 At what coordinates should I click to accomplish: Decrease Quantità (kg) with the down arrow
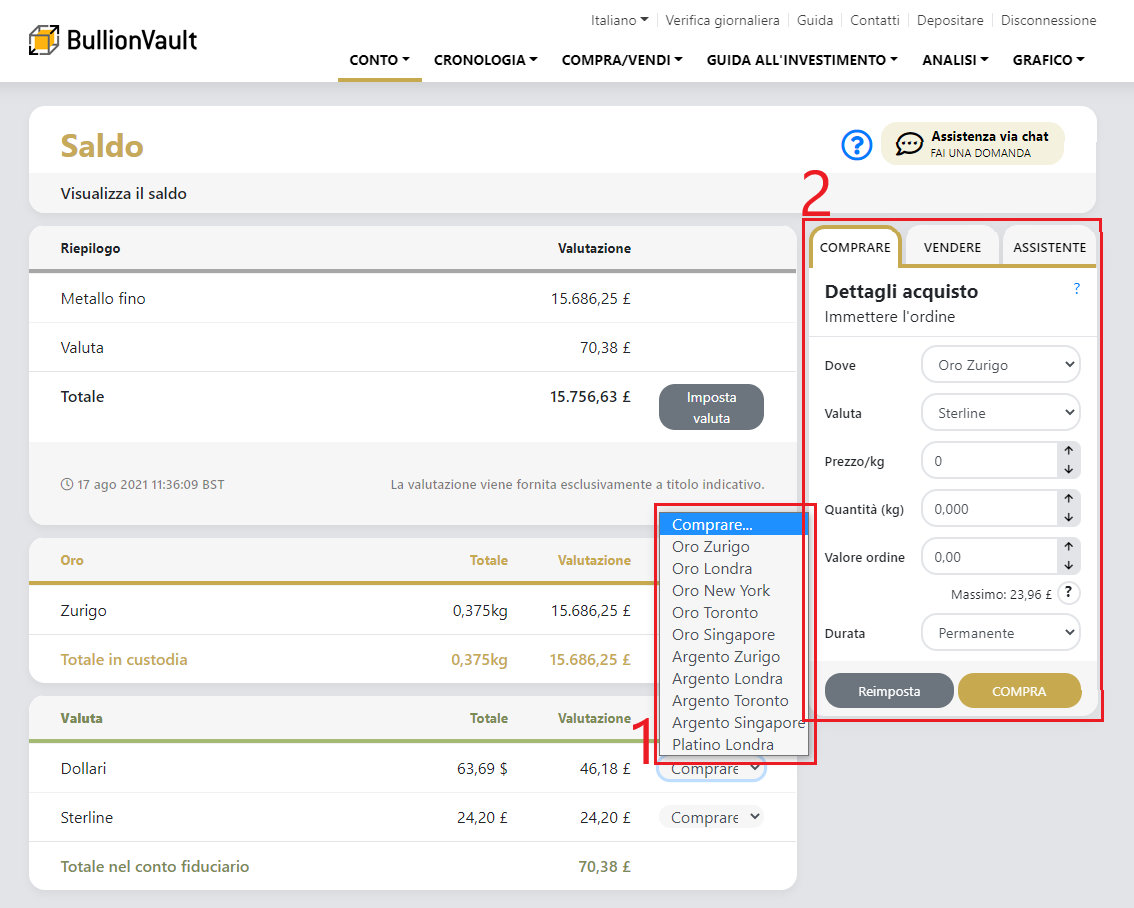[x=1069, y=518]
